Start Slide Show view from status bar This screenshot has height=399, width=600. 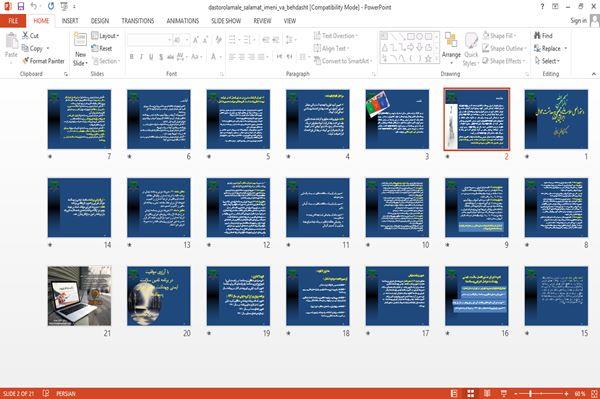504,393
